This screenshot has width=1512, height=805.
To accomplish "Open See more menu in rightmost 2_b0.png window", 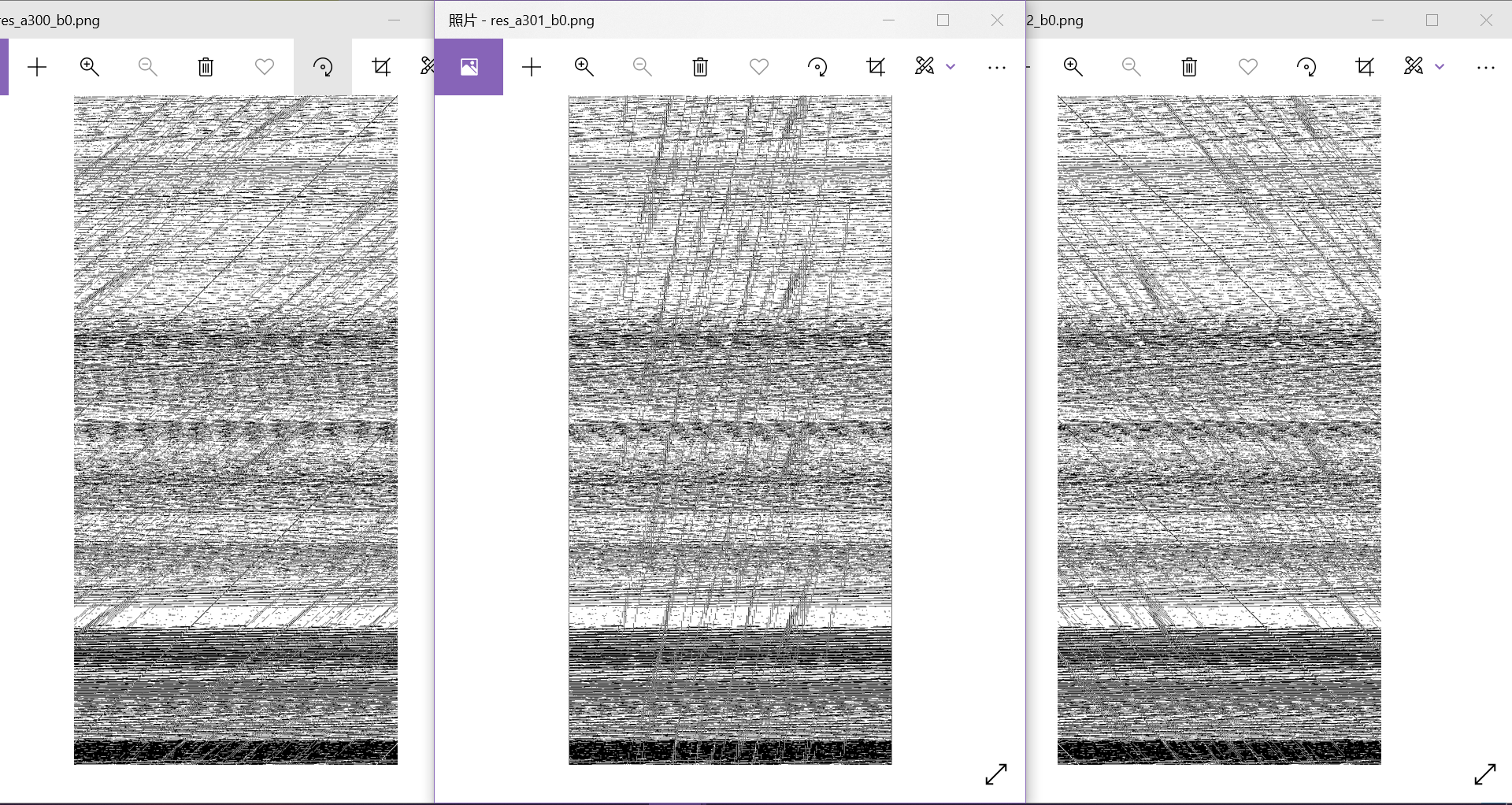I will coord(1486,68).
